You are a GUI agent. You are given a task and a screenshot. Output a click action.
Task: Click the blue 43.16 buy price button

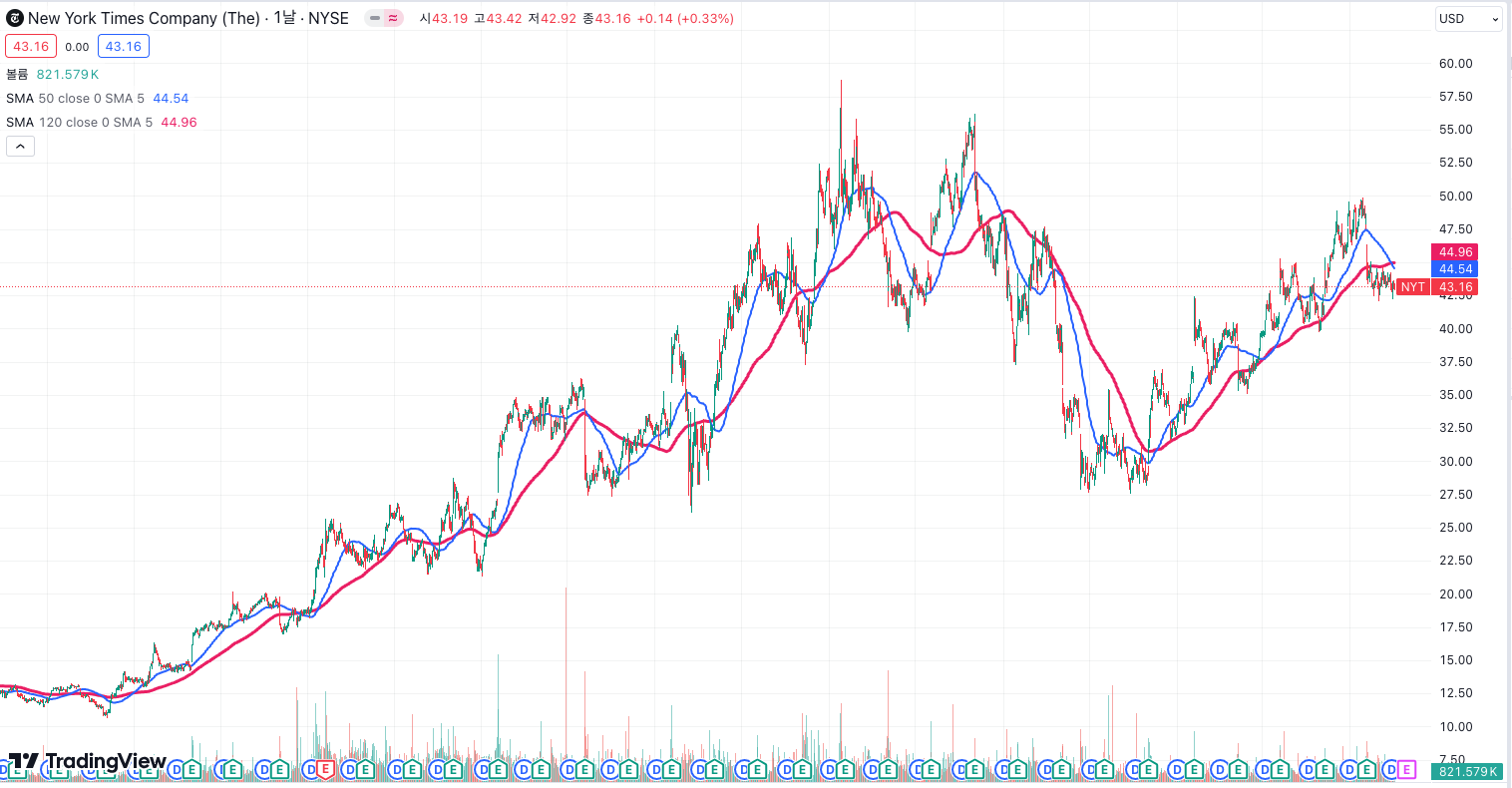pos(124,47)
